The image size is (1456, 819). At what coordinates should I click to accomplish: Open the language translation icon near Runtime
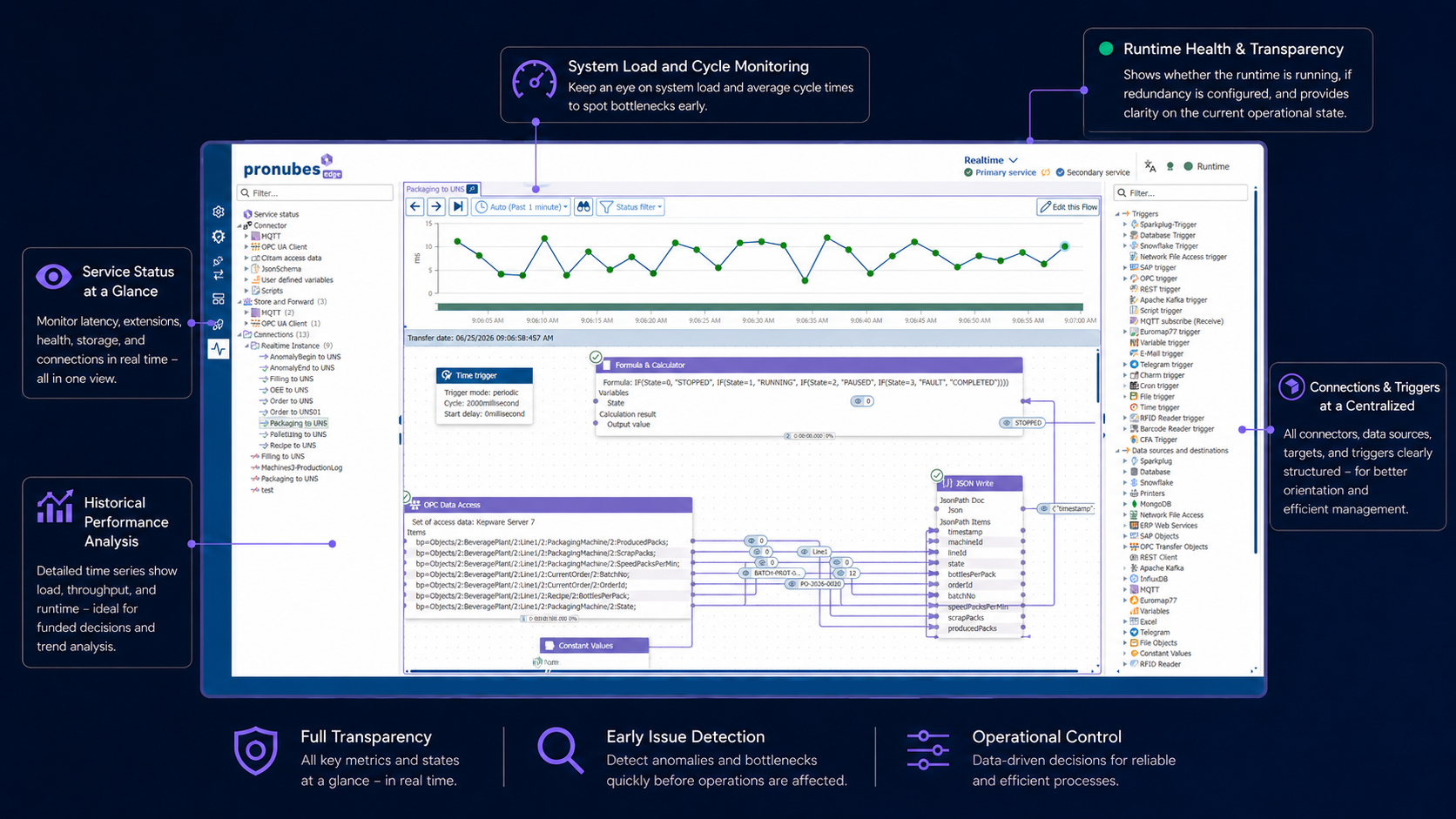pyautogui.click(x=1150, y=166)
